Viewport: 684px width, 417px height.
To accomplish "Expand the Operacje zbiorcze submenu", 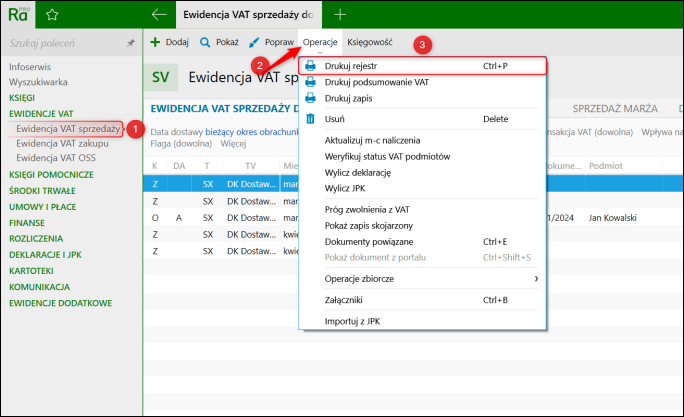I will click(422, 279).
